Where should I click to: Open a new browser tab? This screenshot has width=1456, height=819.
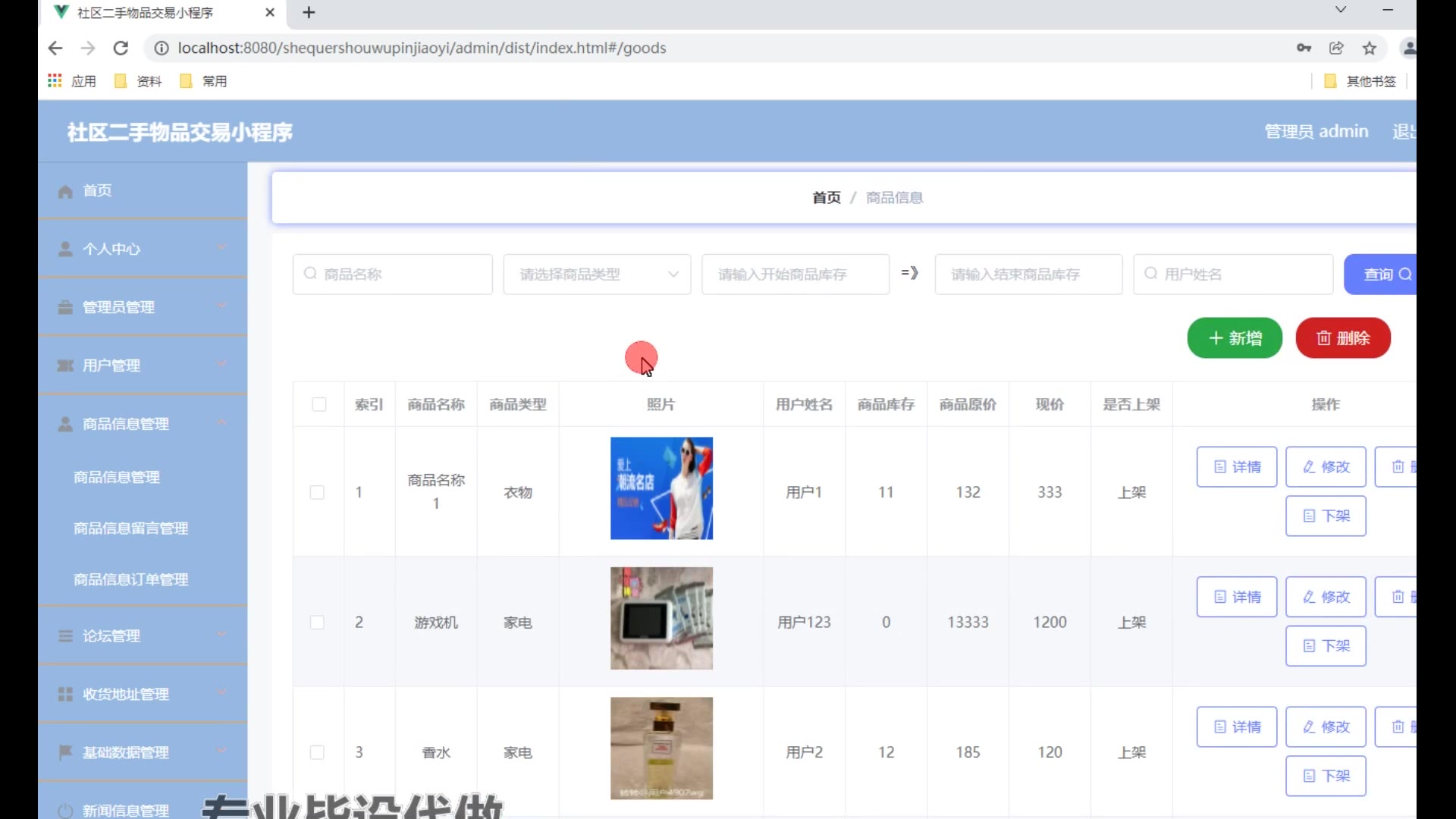point(309,12)
